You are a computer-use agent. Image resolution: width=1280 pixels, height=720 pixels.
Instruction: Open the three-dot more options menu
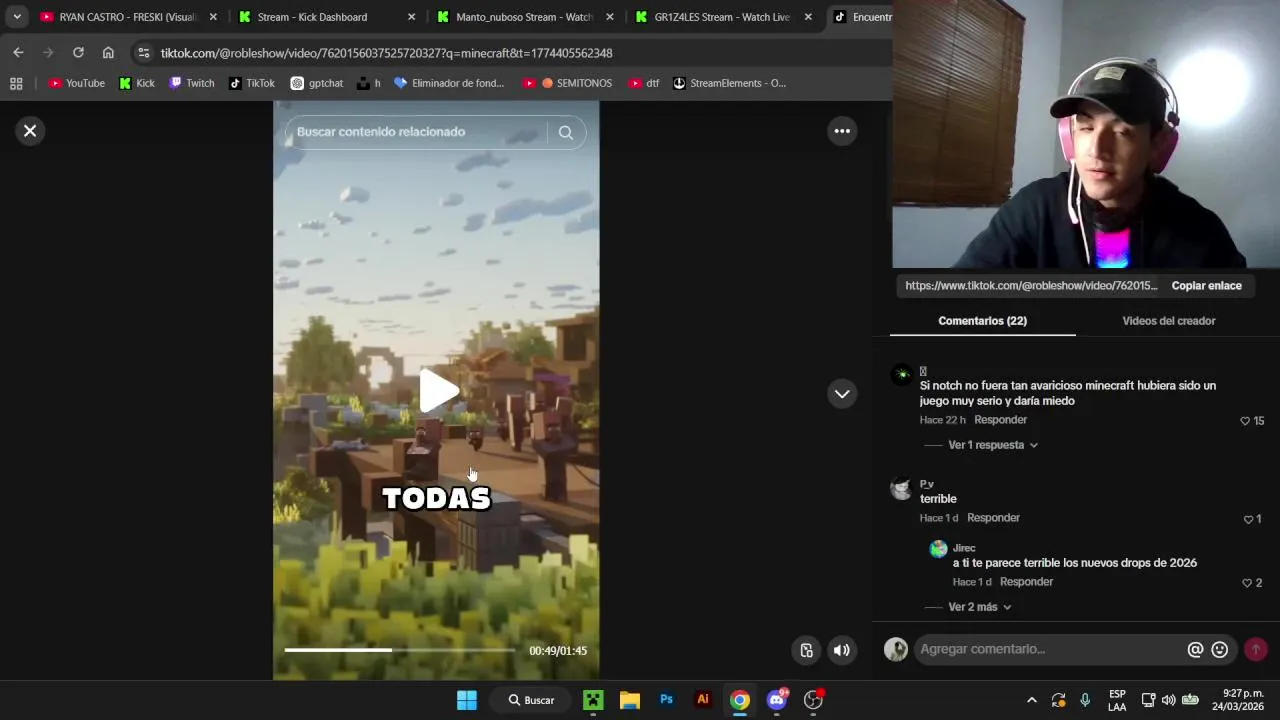click(842, 131)
